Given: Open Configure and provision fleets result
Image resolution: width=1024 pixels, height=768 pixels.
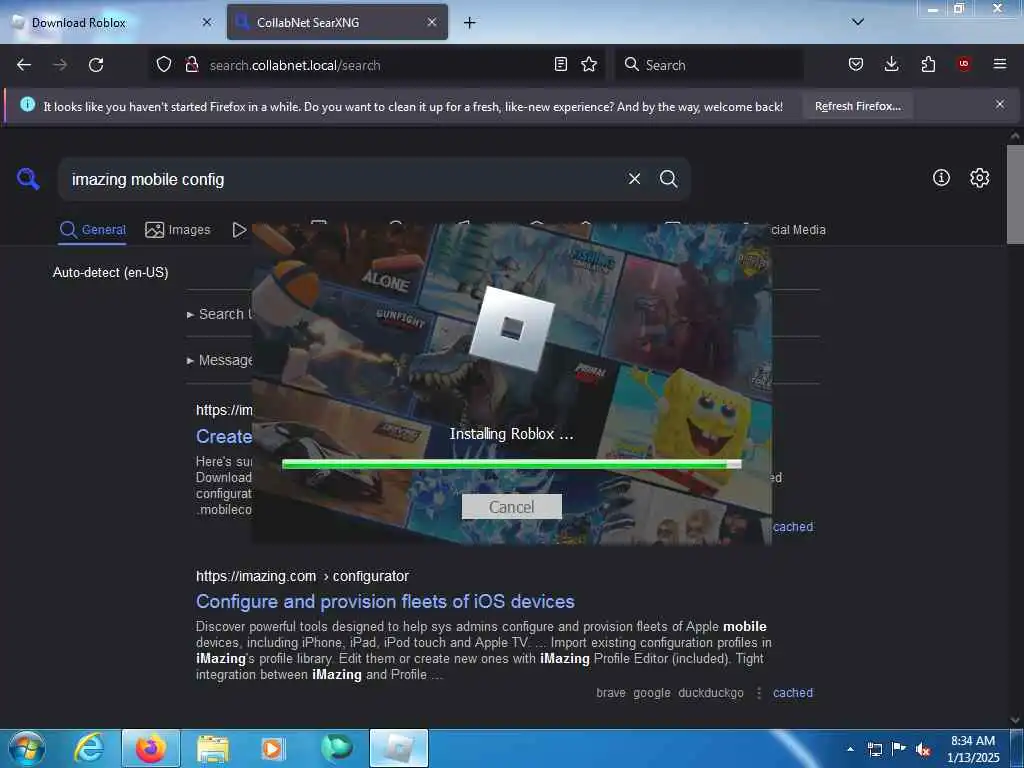Looking at the screenshot, I should coord(385,601).
